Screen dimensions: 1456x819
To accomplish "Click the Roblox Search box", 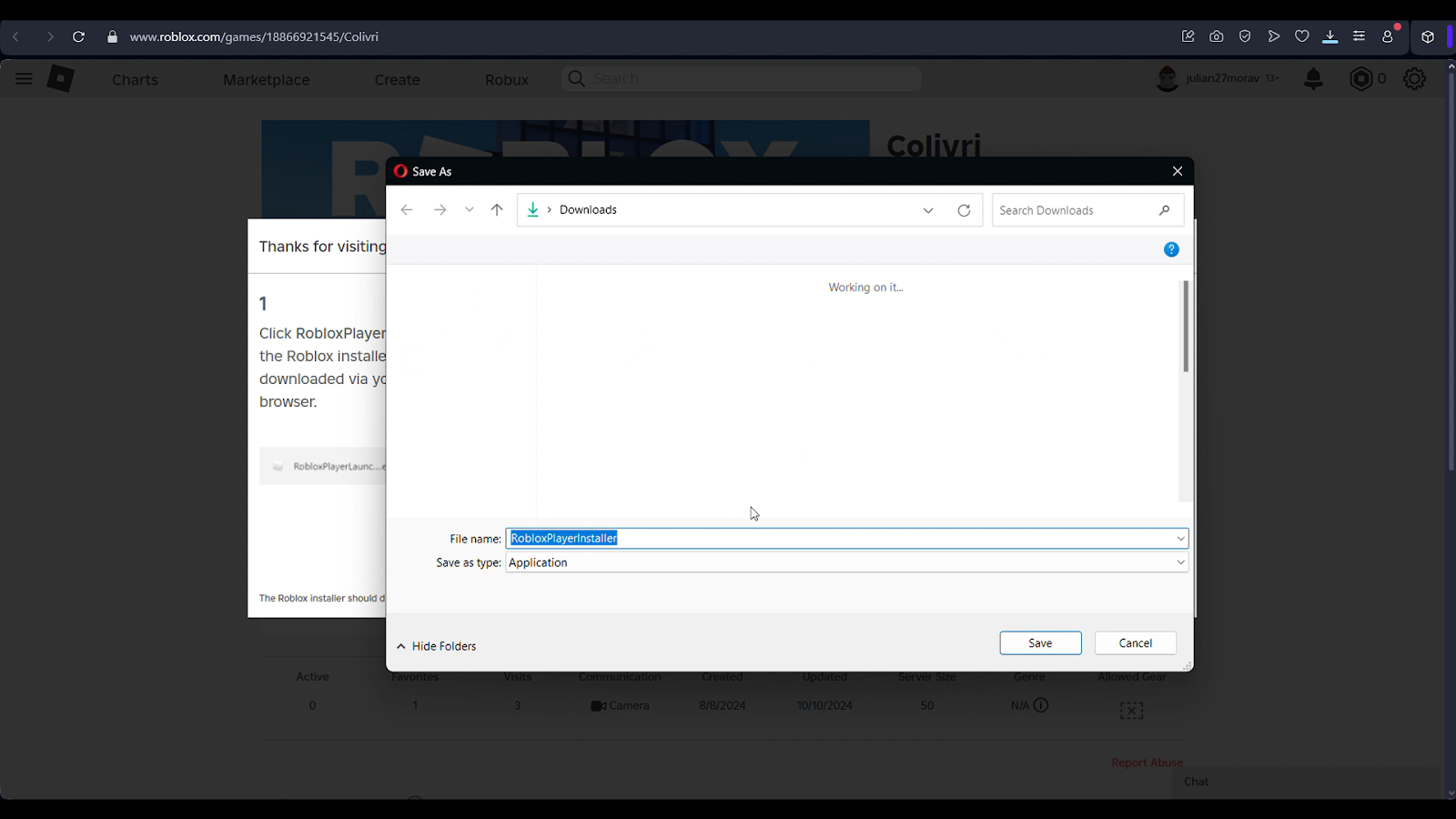I will tap(742, 79).
